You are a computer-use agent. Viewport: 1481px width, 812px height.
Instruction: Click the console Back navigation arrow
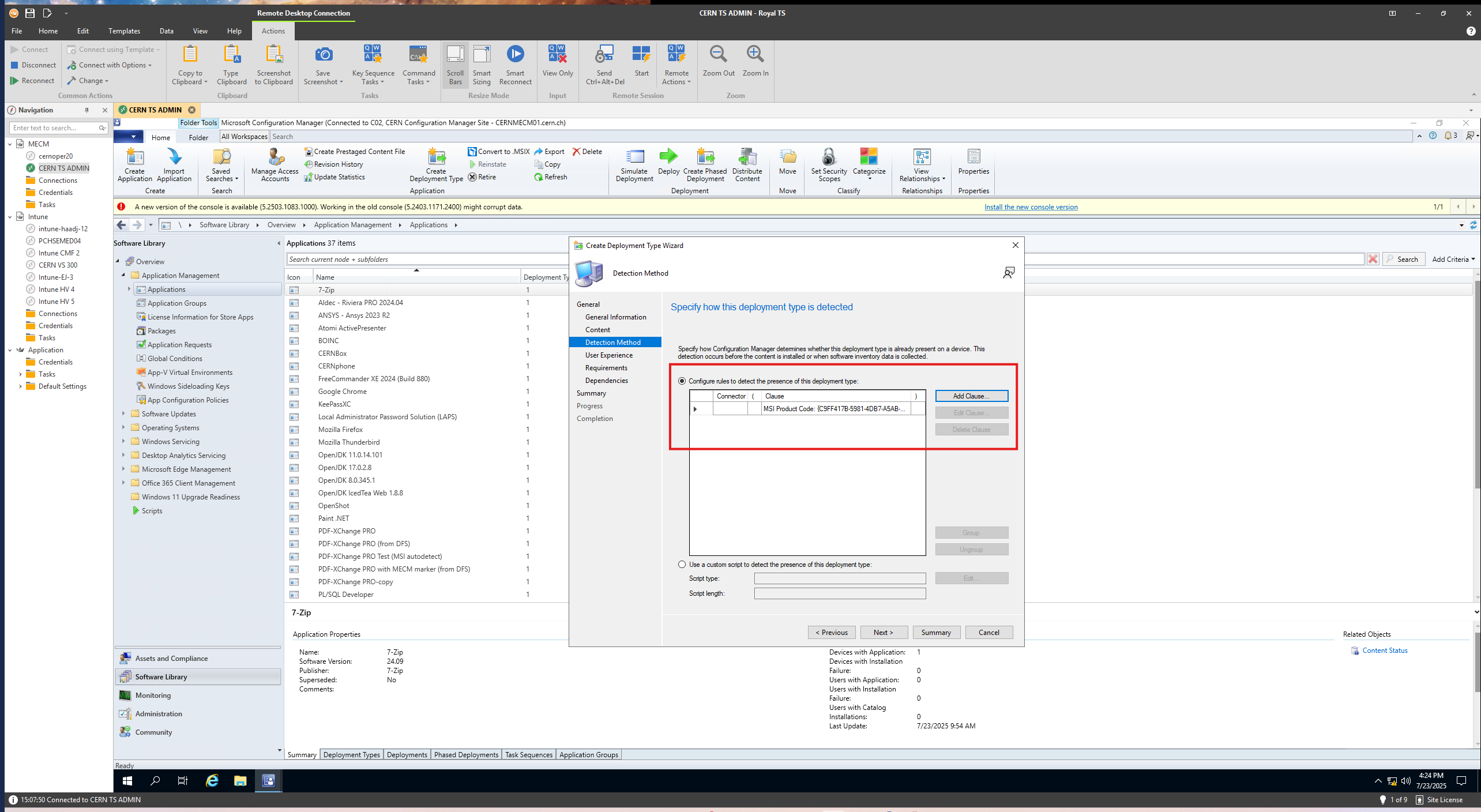click(x=122, y=225)
